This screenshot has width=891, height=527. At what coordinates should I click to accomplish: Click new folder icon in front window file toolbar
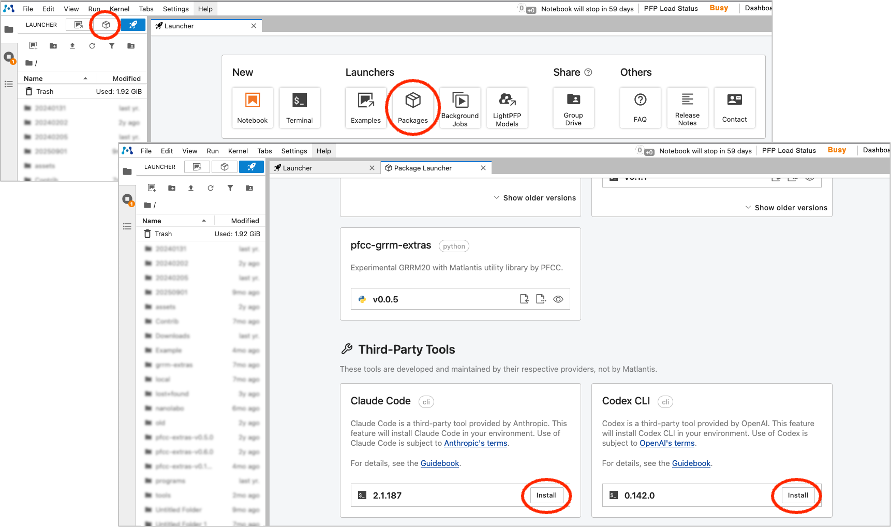(171, 188)
